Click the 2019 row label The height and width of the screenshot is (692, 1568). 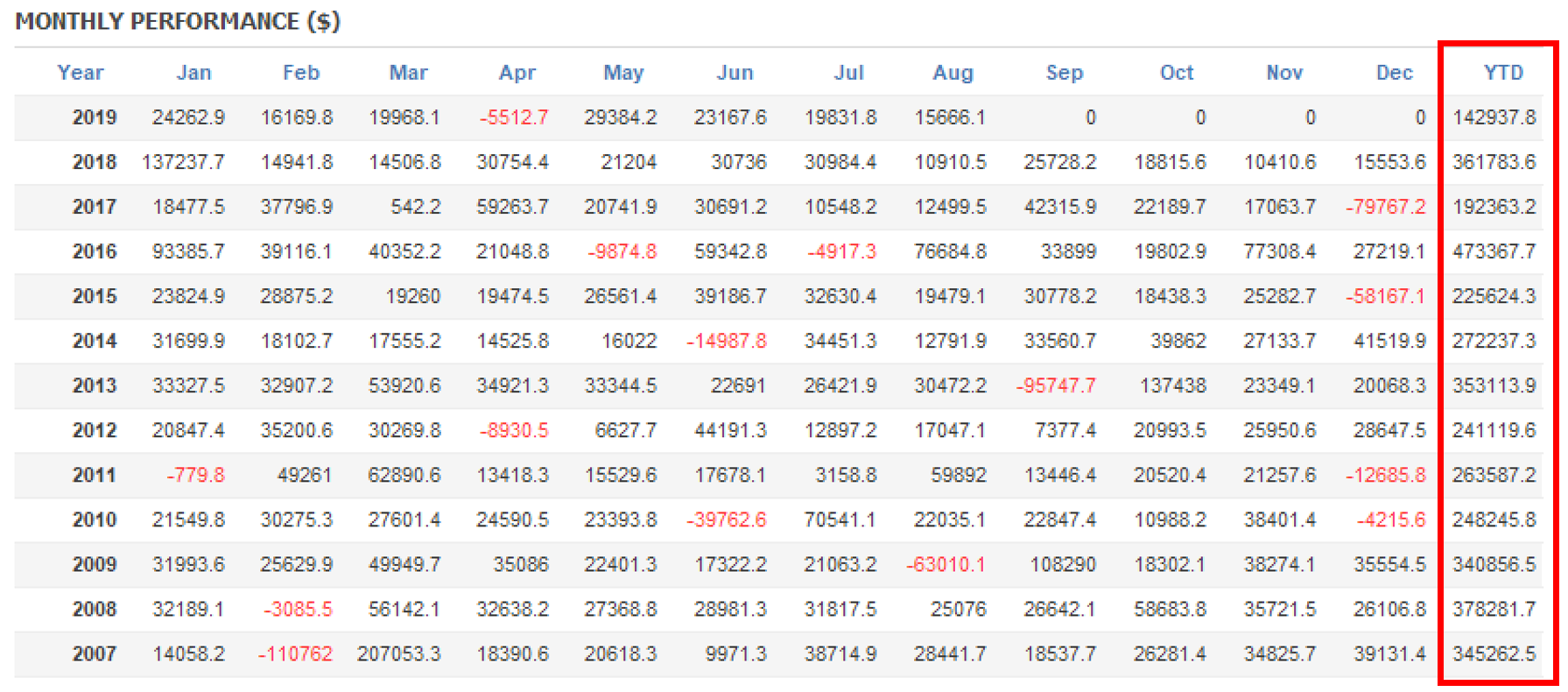(95, 117)
